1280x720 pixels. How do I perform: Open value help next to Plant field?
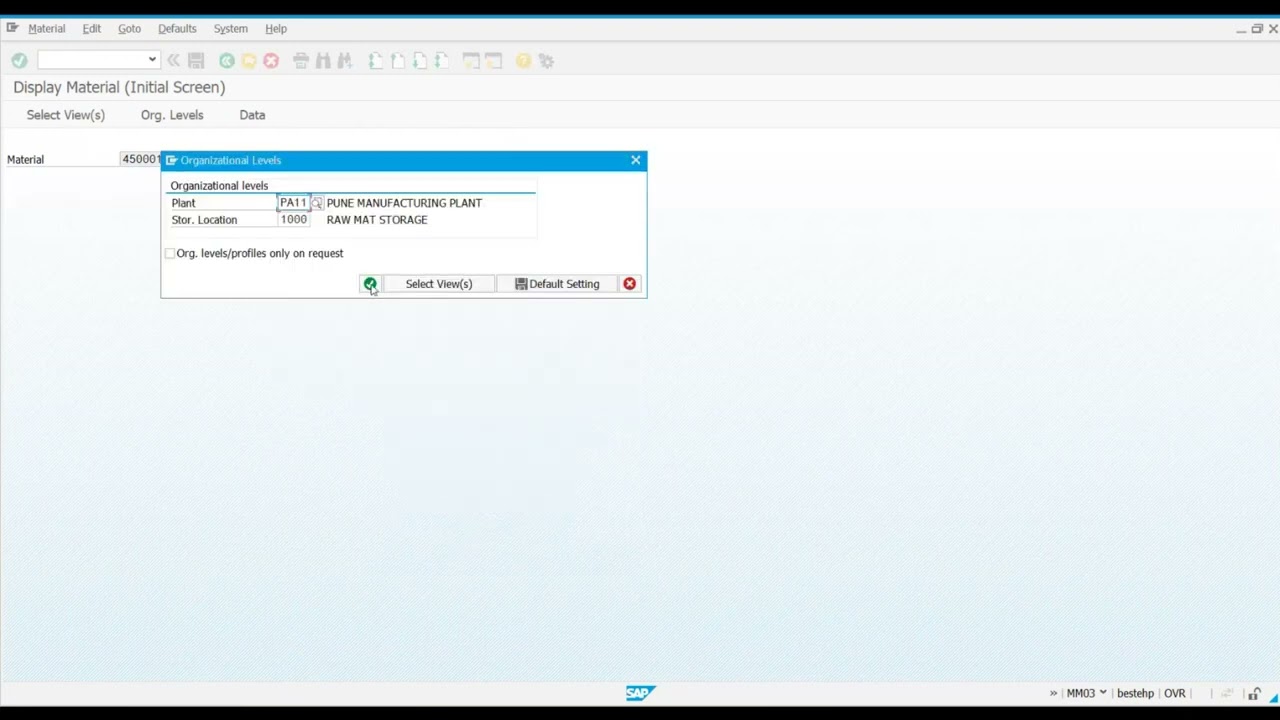coord(317,203)
